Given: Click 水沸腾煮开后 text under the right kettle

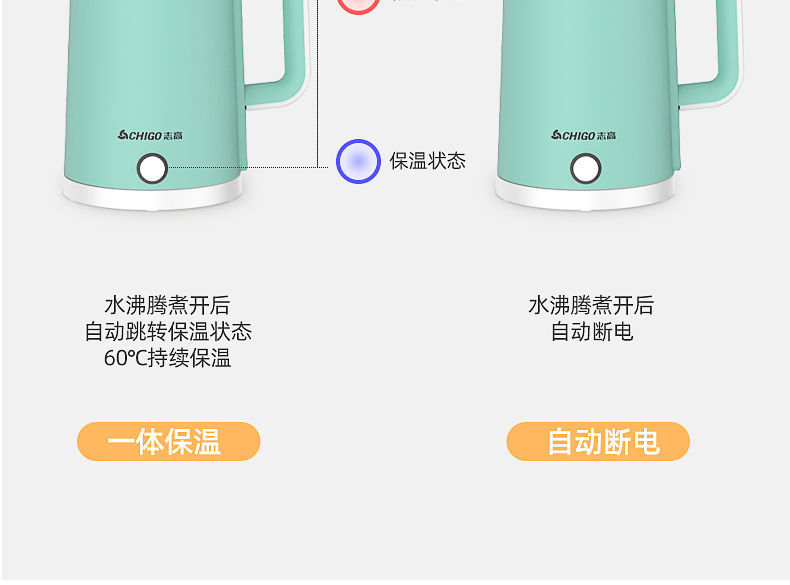Looking at the screenshot, I should pos(591,305).
